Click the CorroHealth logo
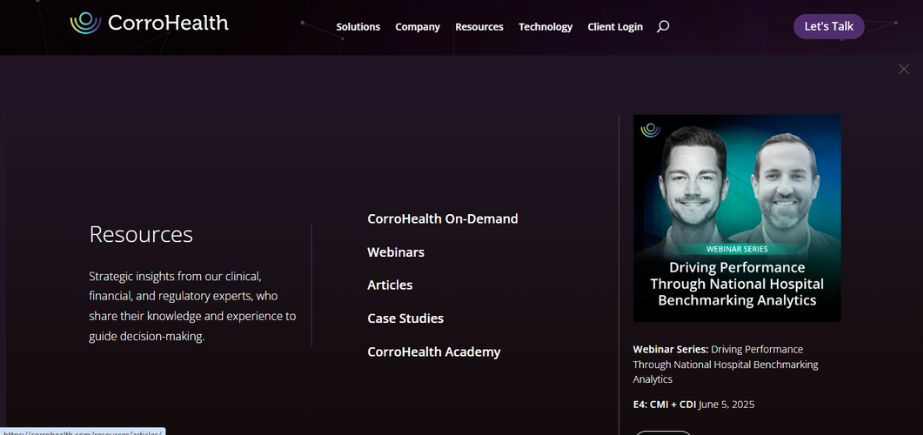Viewport: 923px width, 435px height. (149, 23)
